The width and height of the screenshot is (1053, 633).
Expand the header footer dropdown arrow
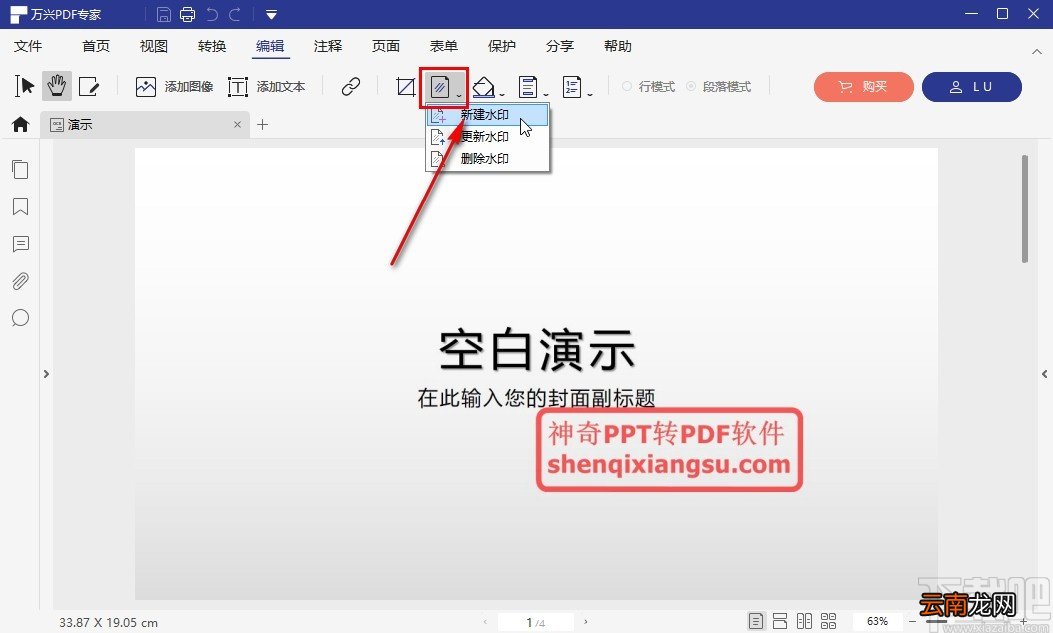[x=545, y=95]
